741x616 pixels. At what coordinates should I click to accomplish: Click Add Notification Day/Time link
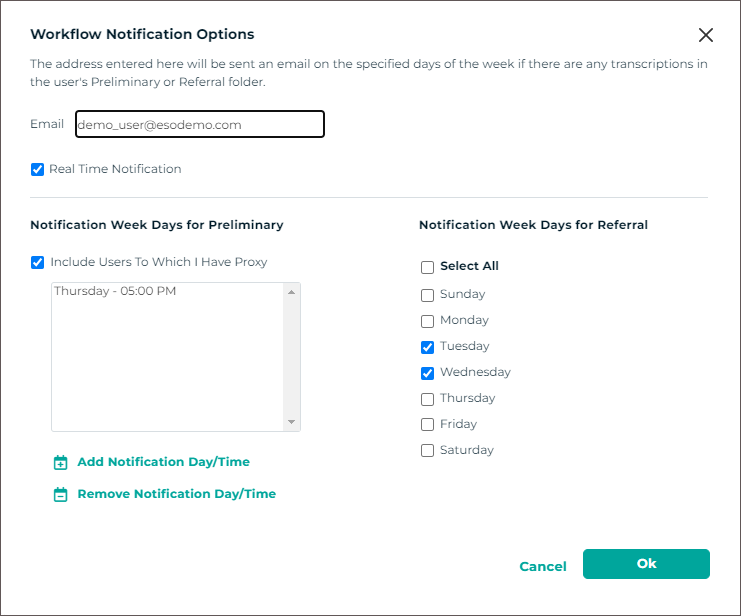click(163, 462)
